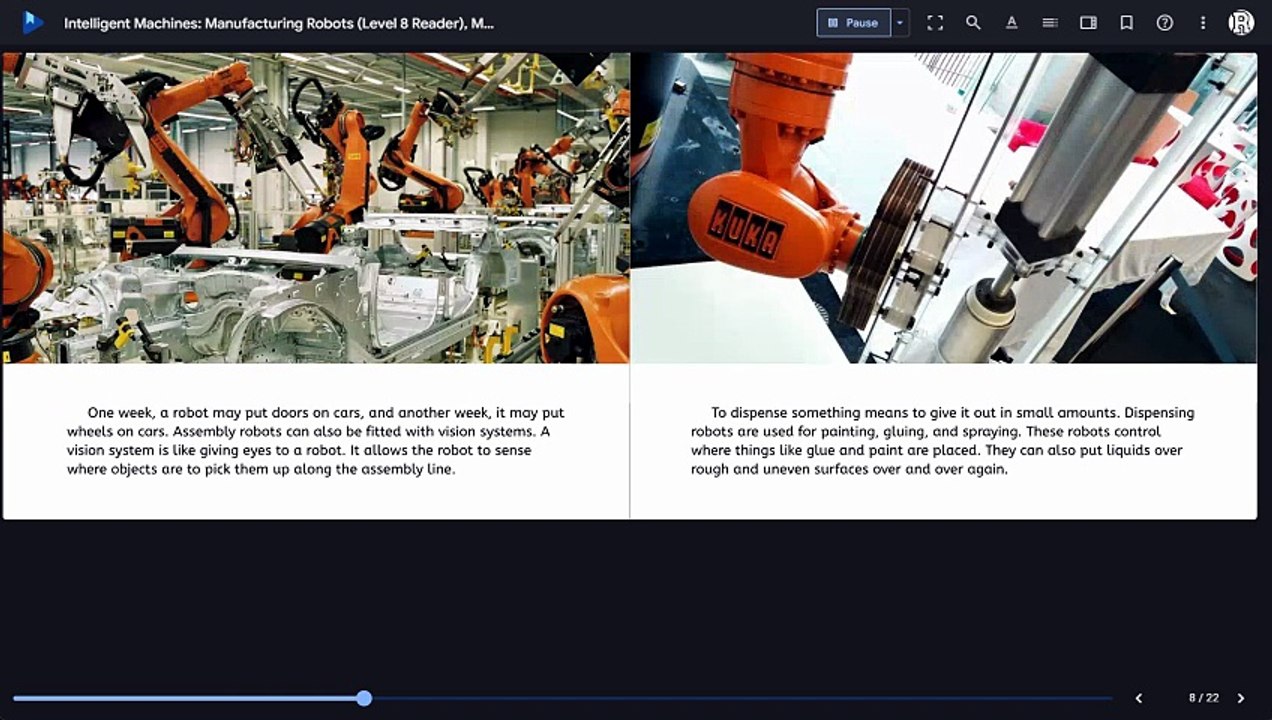Click the car assembly robots photo
Screen dimensions: 1272x720
[316, 208]
